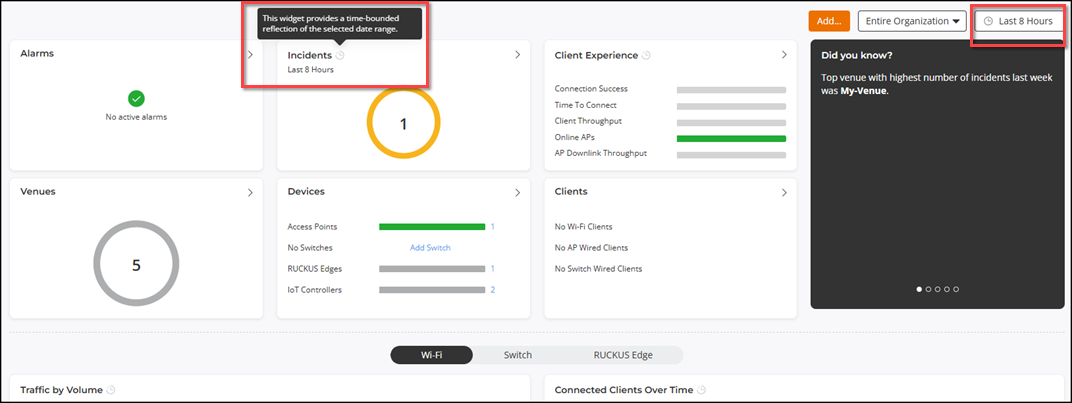
Task: Click the Incidents yellow donut chart
Action: coord(404,124)
